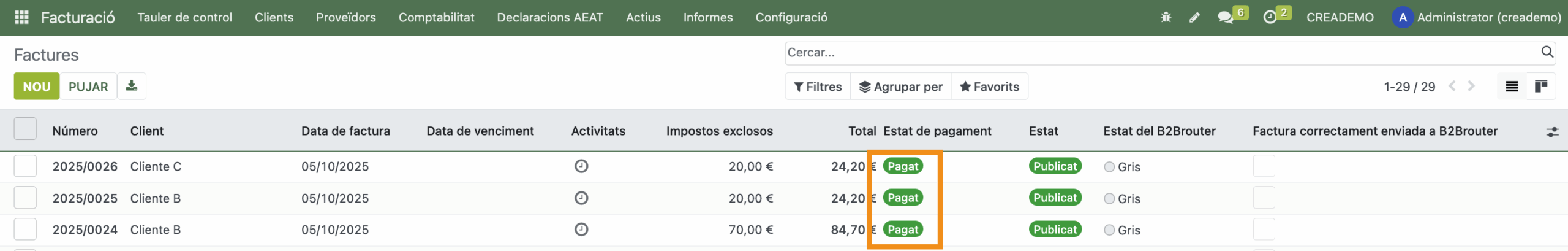This screenshot has width=1568, height=251.
Task: Click activity clock for invoice 2025/0026
Action: click(581, 166)
